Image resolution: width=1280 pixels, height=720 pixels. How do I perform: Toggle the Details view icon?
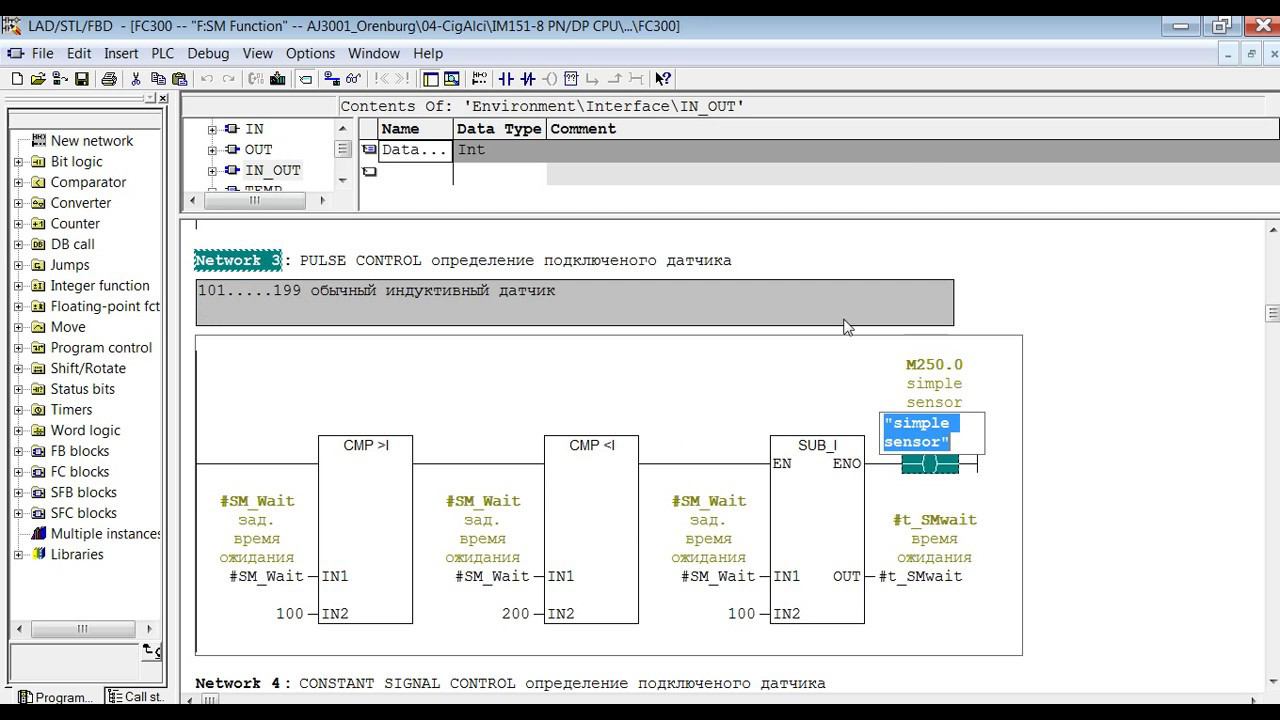(x=452, y=79)
